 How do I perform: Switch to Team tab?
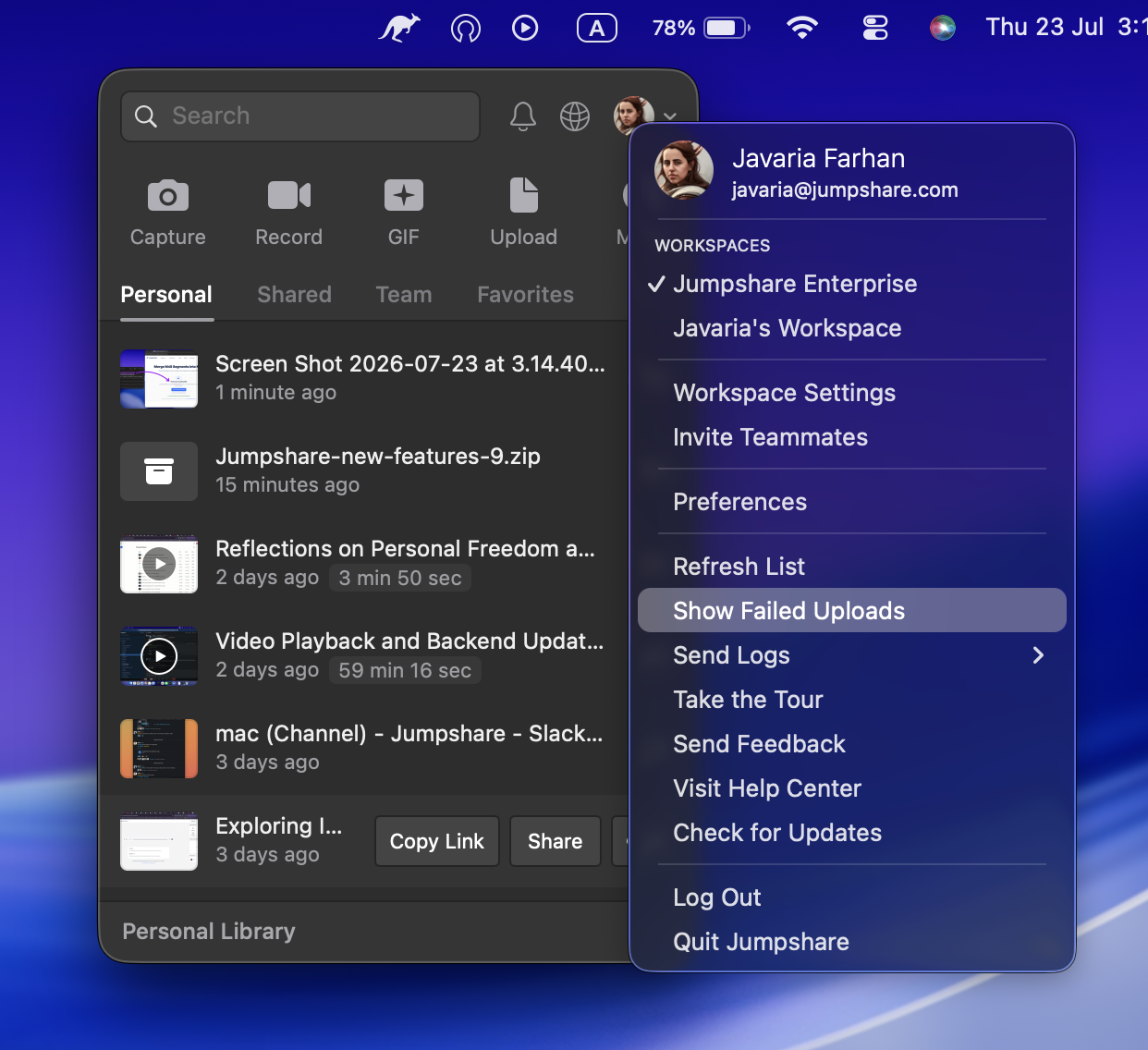404,295
